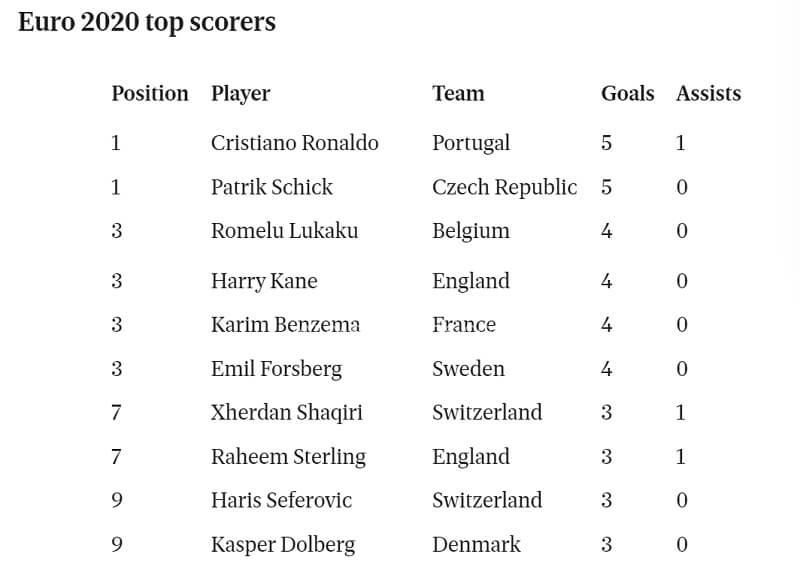This screenshot has width=800, height=566.
Task: Select the Denmark team cell
Action: 476,545
